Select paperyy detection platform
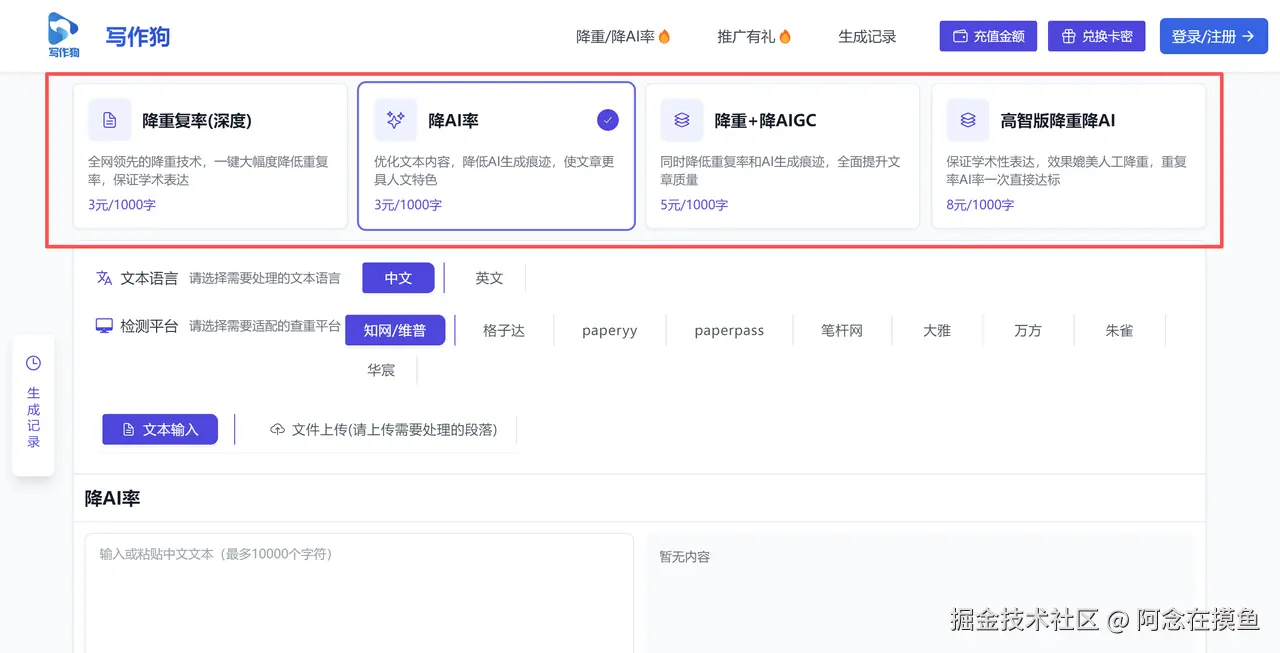This screenshot has width=1280, height=653. pyautogui.click(x=609, y=330)
